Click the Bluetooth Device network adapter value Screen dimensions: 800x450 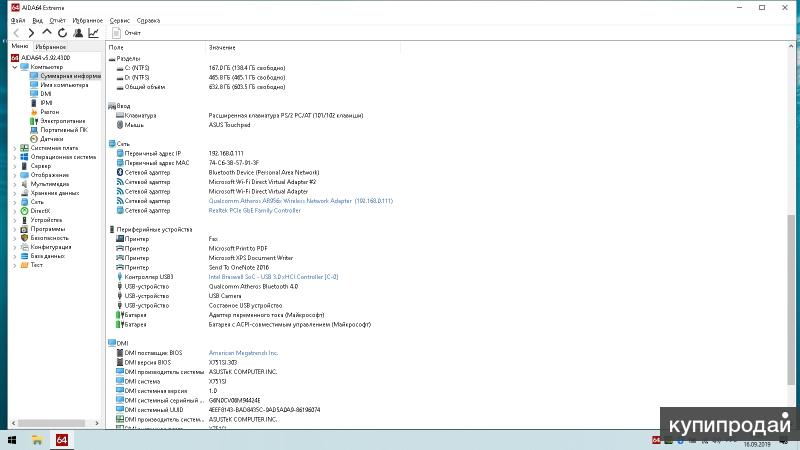coord(264,172)
